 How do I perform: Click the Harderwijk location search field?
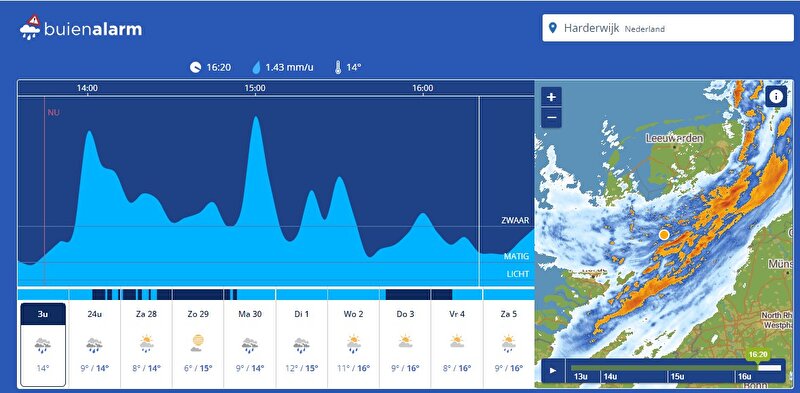(668, 29)
